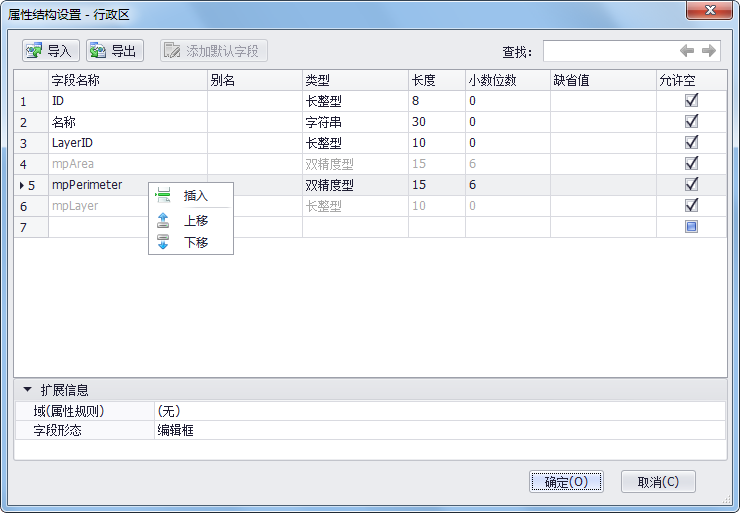The image size is (740, 513).
Task: Uncheck 允许空 for the mpPerimeter row
Action: 691,185
